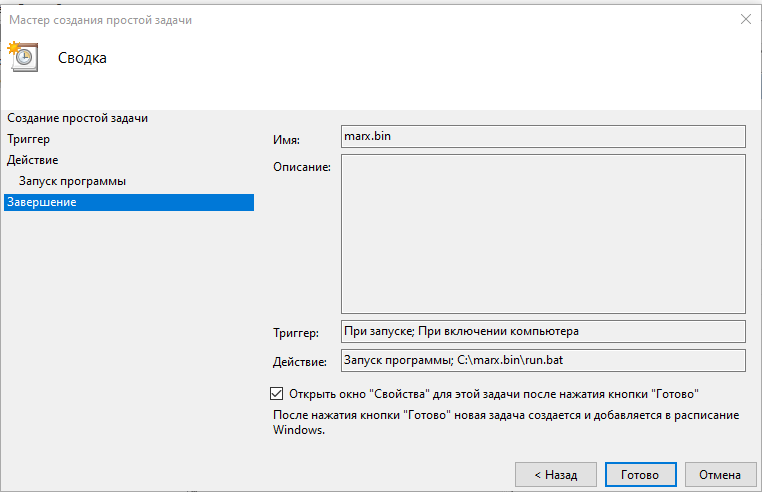Uncheck the open 'Свойства' window checkbox

point(277,394)
